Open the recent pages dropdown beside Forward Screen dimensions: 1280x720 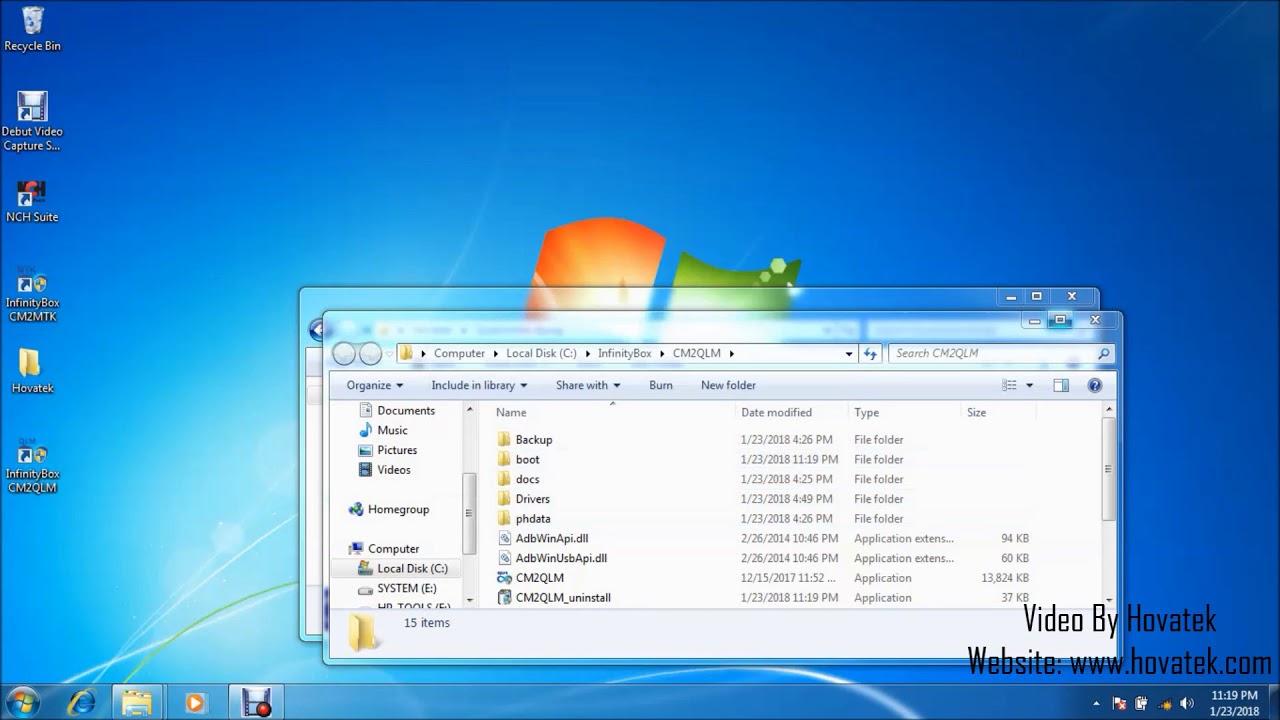click(389, 353)
